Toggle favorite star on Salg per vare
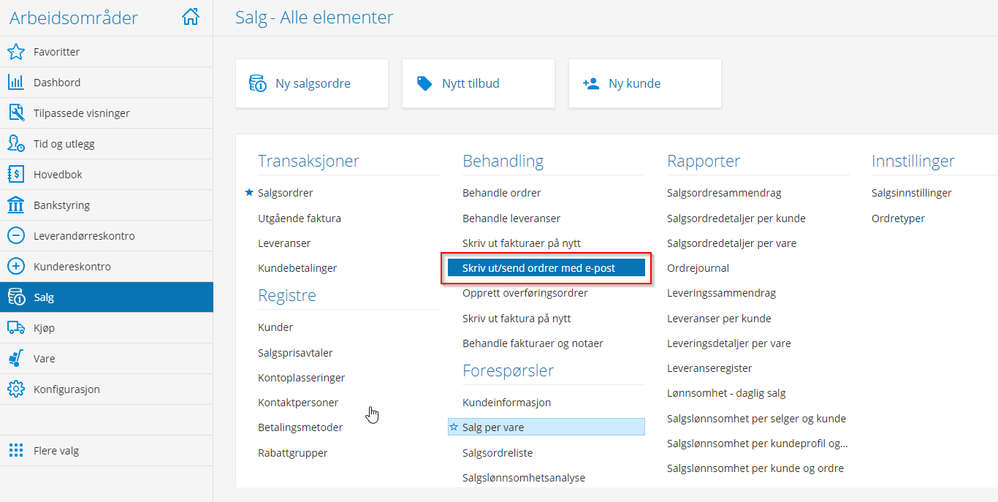The image size is (998, 502). point(454,428)
